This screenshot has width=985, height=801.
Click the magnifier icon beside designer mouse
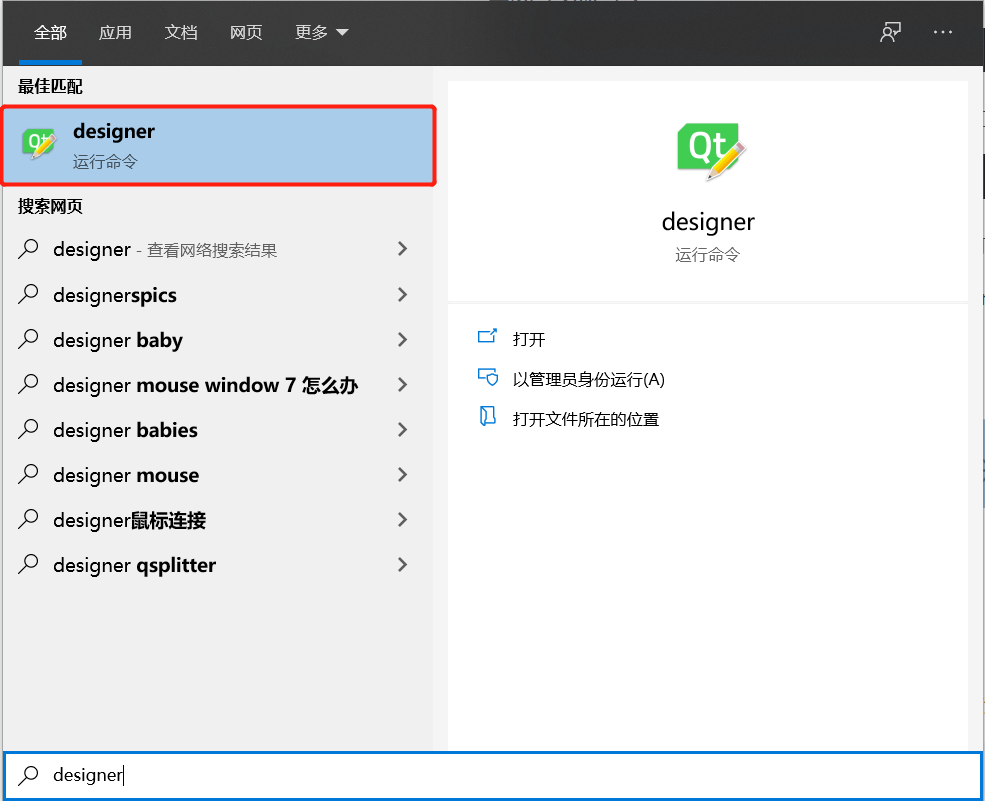(x=28, y=474)
